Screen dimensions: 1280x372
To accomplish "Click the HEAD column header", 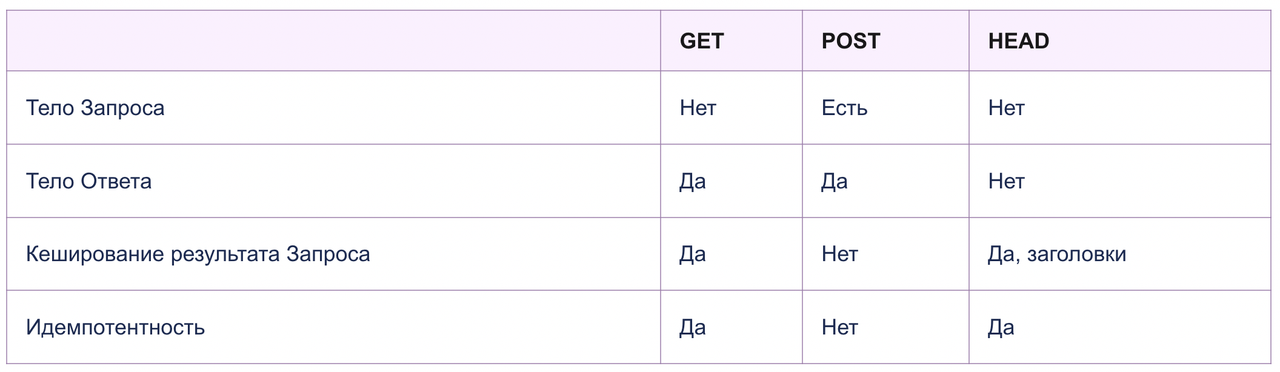I will 1018,41.
